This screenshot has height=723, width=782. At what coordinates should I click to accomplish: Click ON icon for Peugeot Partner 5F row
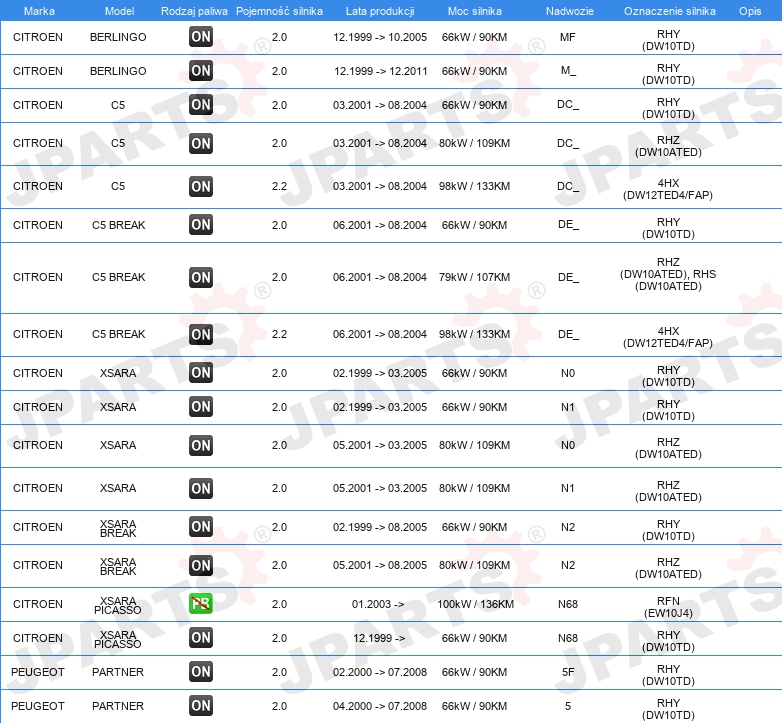[x=201, y=672]
